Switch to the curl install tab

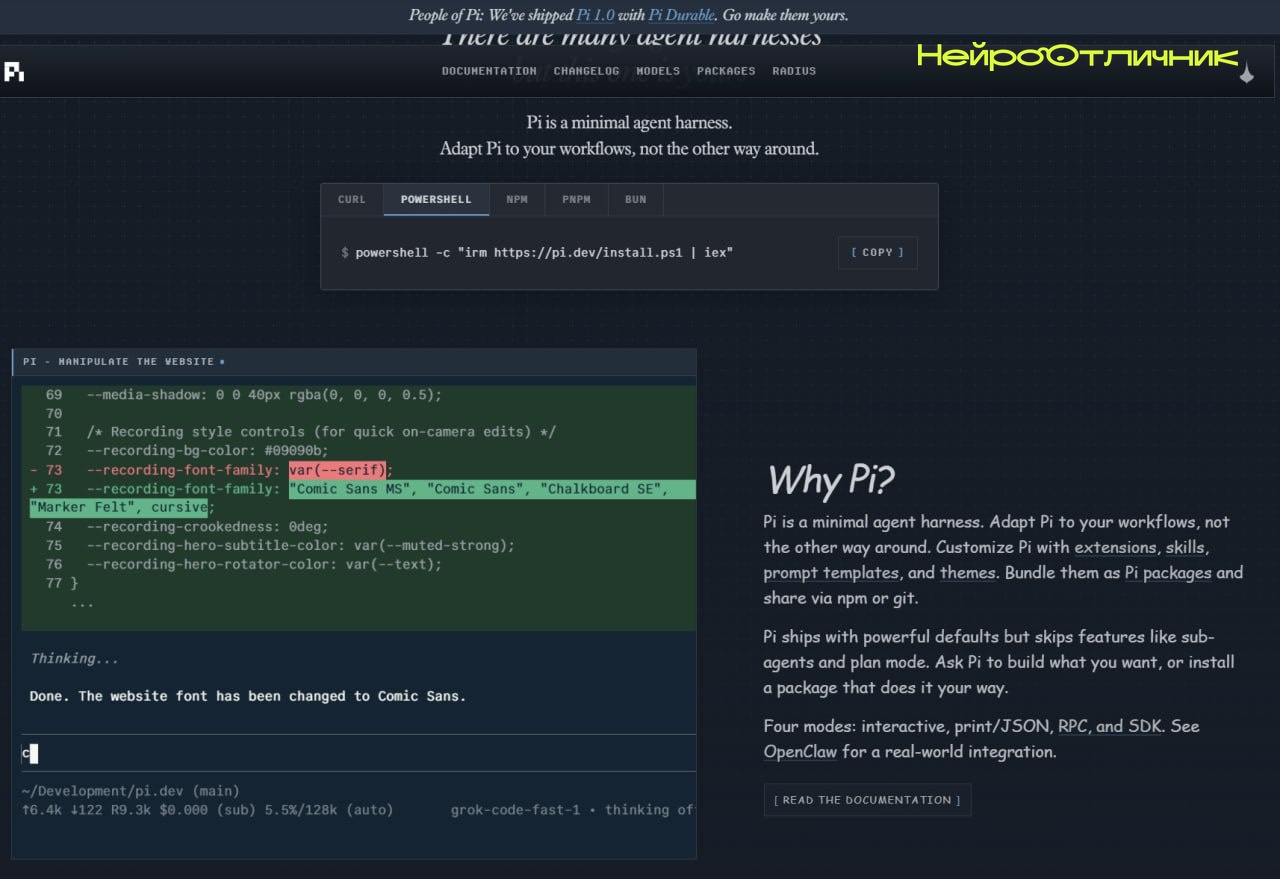352,199
